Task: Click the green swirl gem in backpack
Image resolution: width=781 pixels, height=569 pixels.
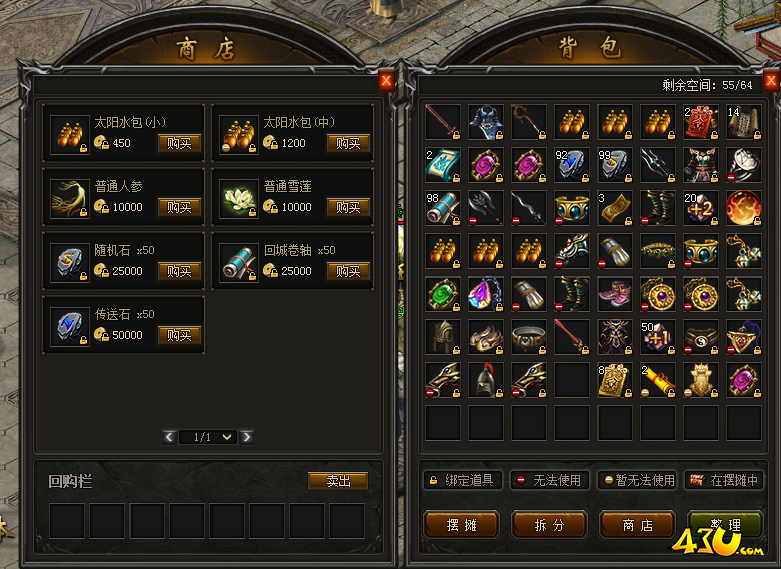Action: pos(443,294)
